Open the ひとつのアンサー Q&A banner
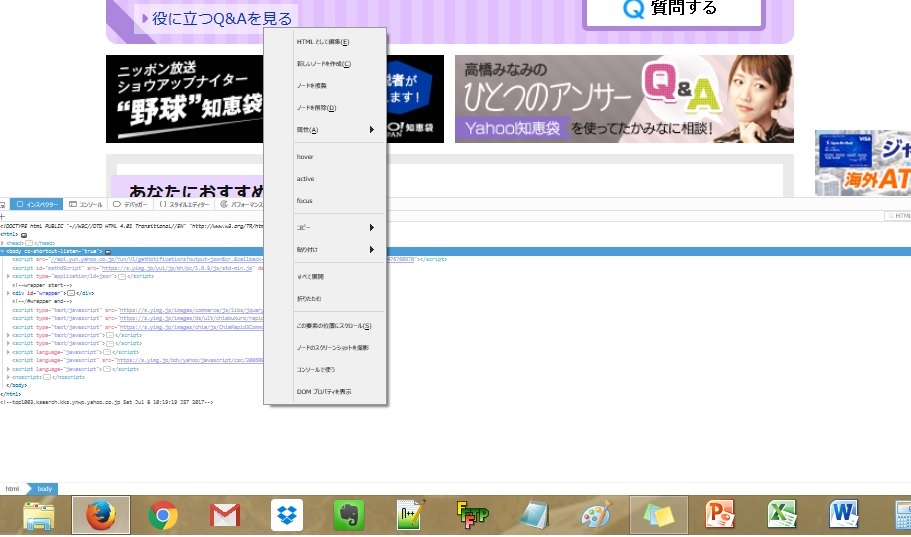The height and width of the screenshot is (537, 911). [x=624, y=99]
